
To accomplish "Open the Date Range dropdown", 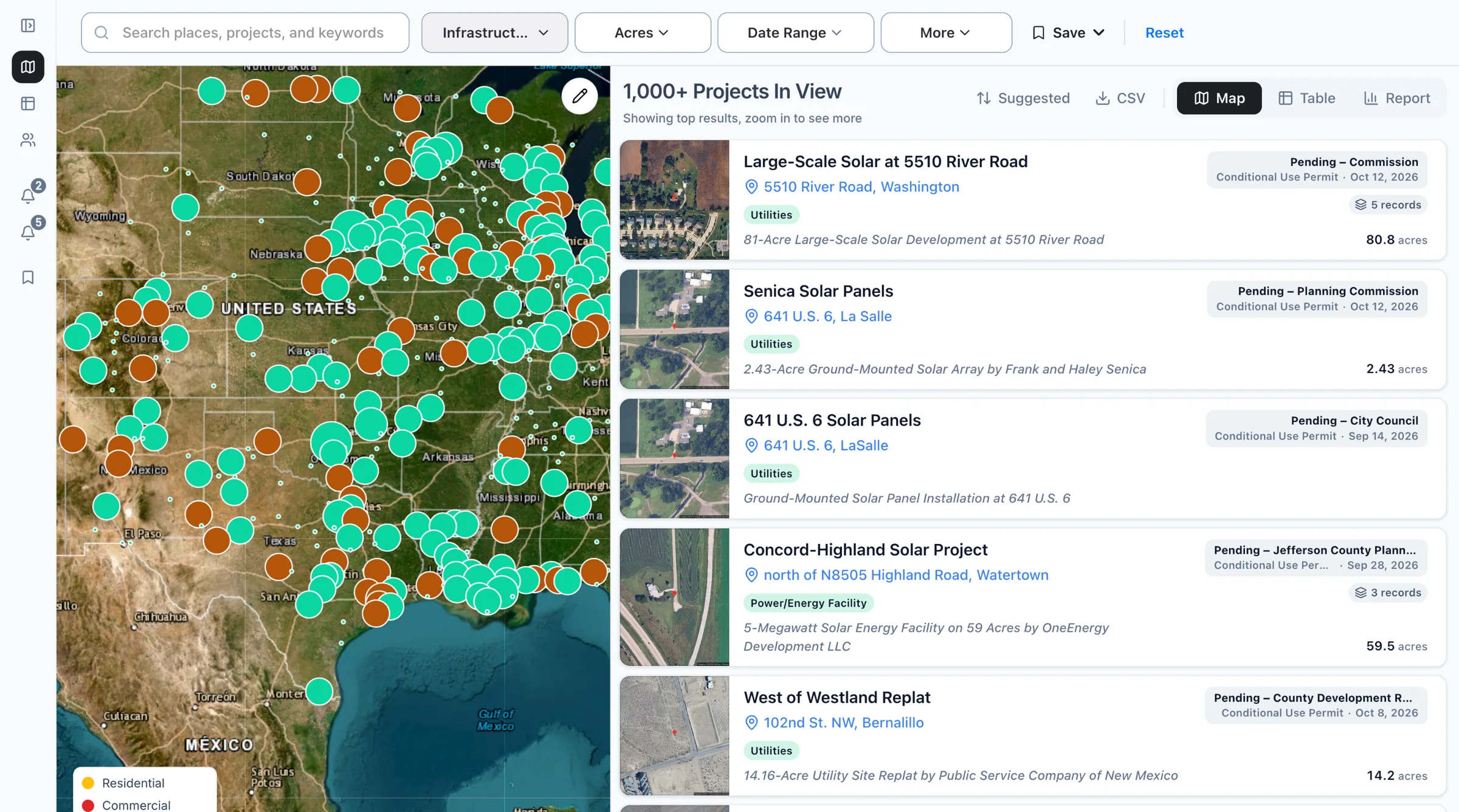I will tap(795, 33).
